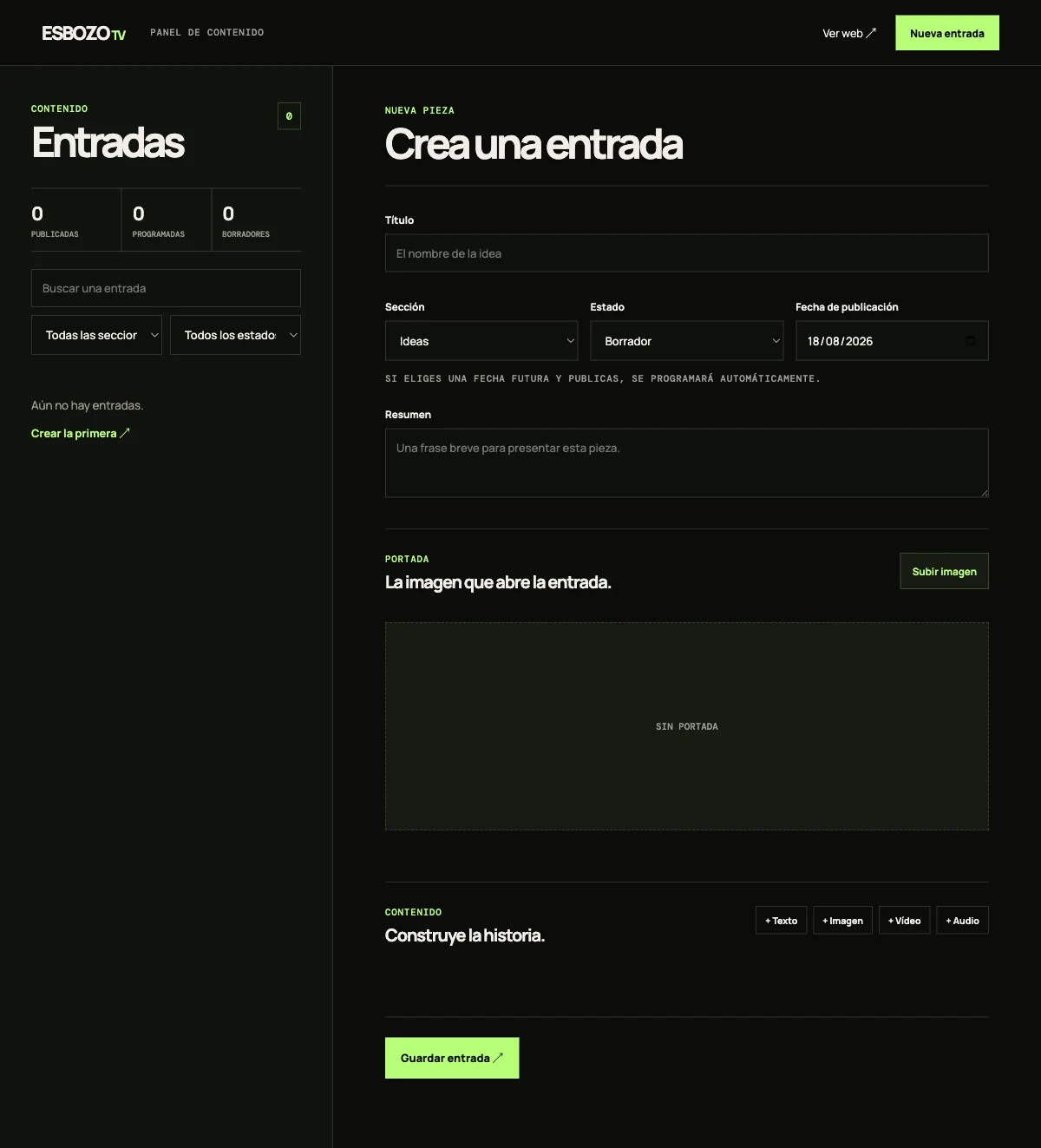
Task: Click the Crear la primera link
Action: pyautogui.click(x=81, y=433)
